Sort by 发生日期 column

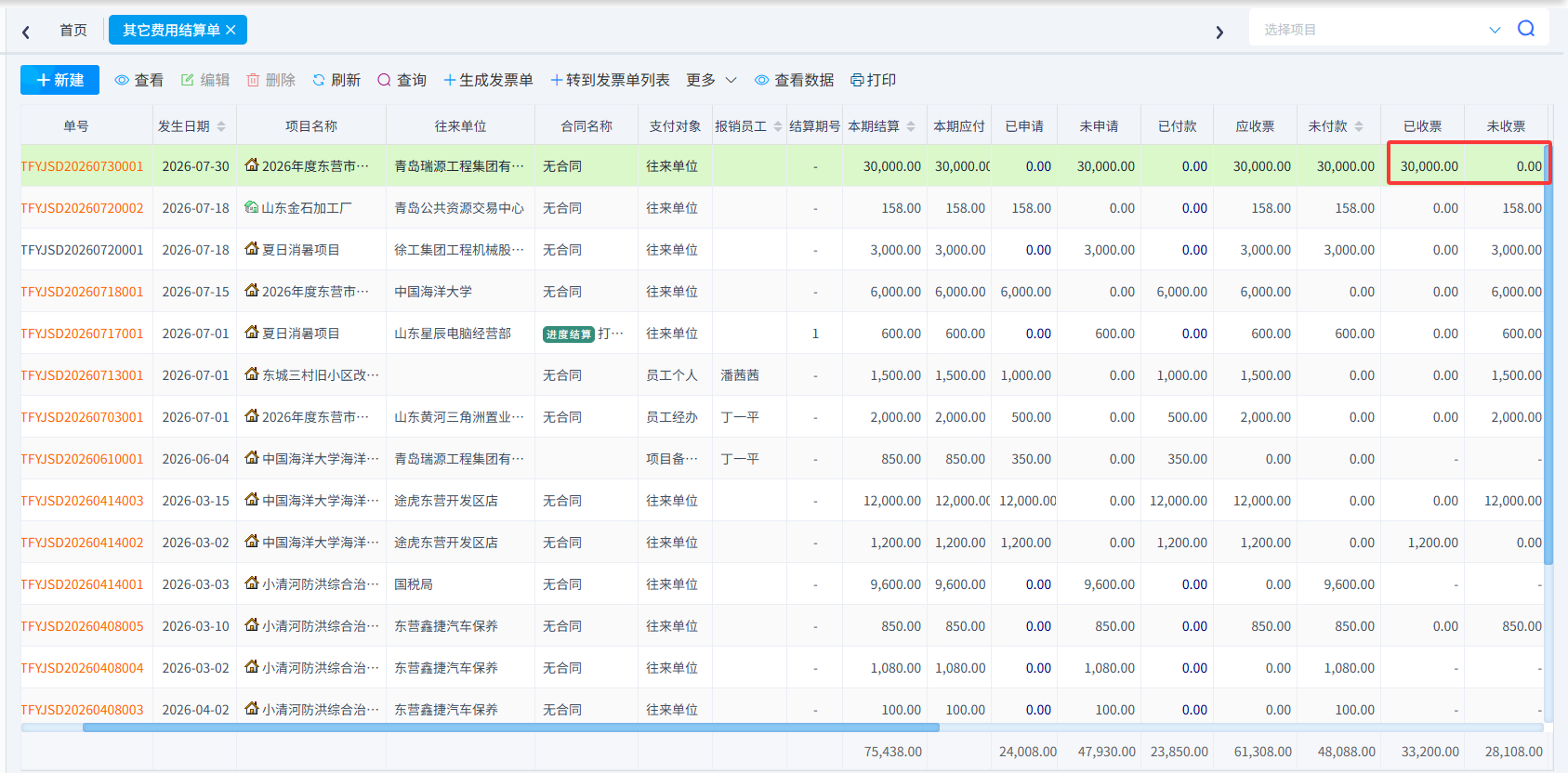221,126
